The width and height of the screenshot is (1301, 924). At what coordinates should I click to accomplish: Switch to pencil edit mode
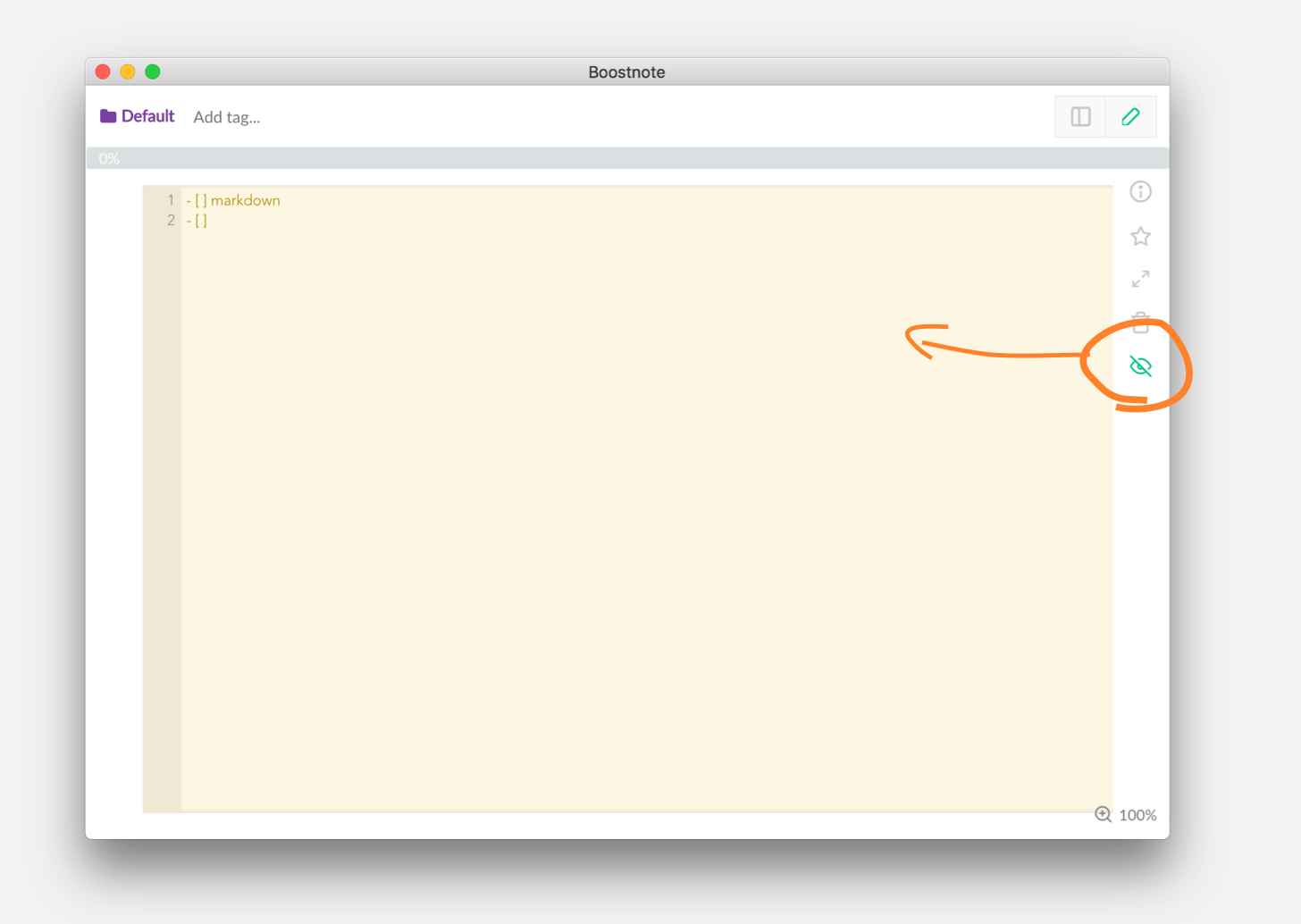click(x=1130, y=116)
